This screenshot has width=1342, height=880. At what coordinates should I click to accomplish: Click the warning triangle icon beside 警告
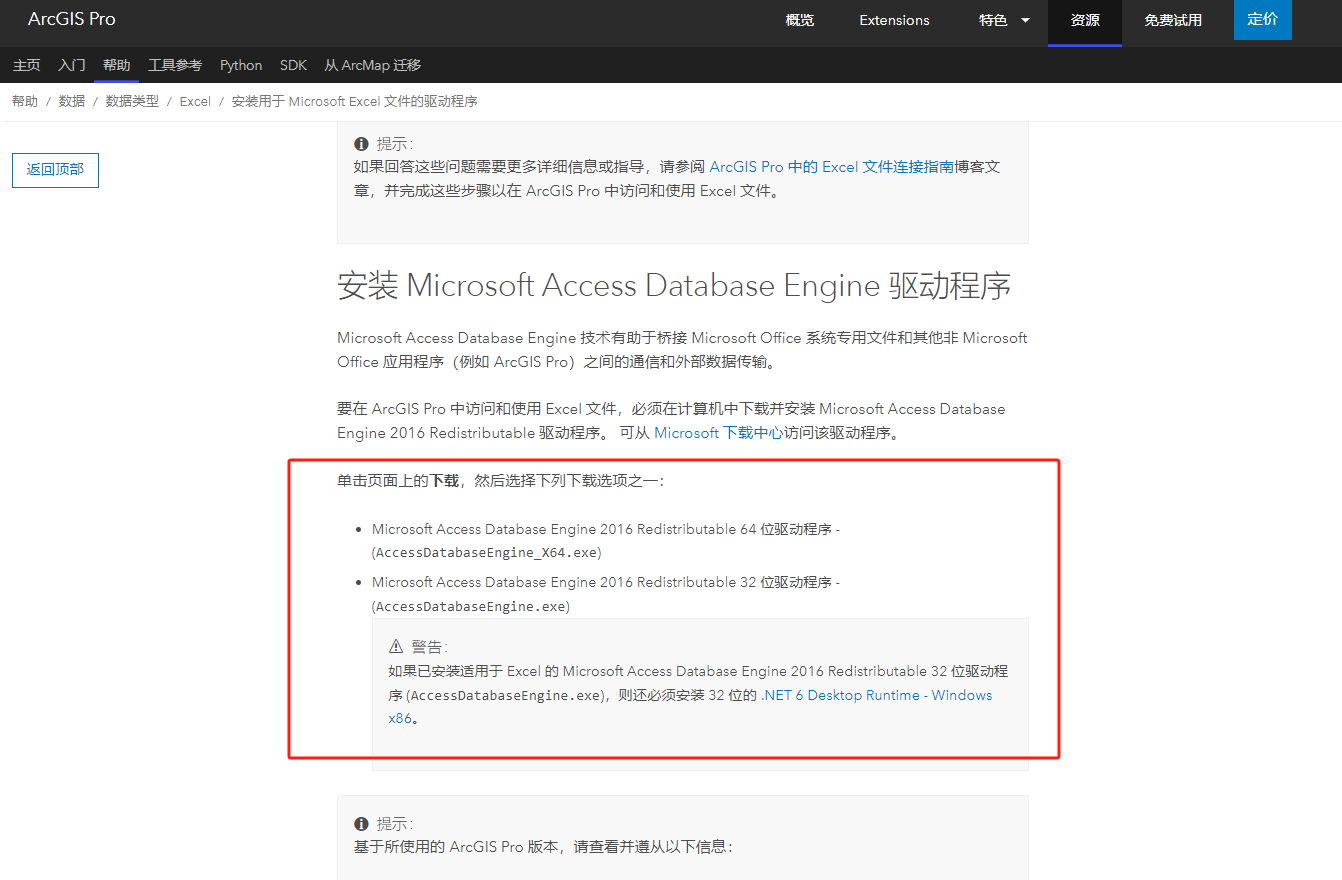pyautogui.click(x=396, y=647)
